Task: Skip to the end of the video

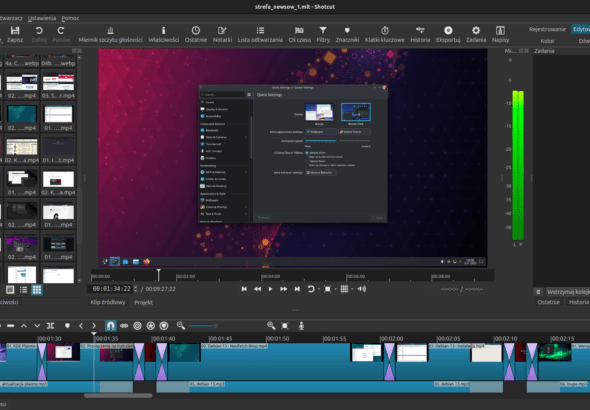Action: 297,289
